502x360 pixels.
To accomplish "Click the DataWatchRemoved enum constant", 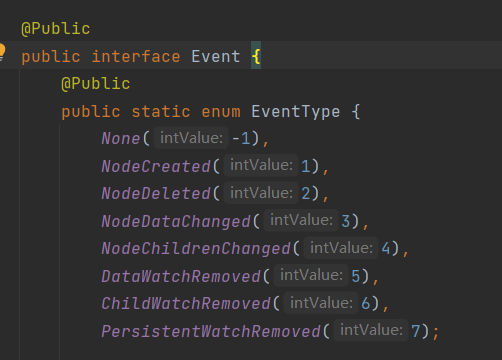I will [x=181, y=276].
